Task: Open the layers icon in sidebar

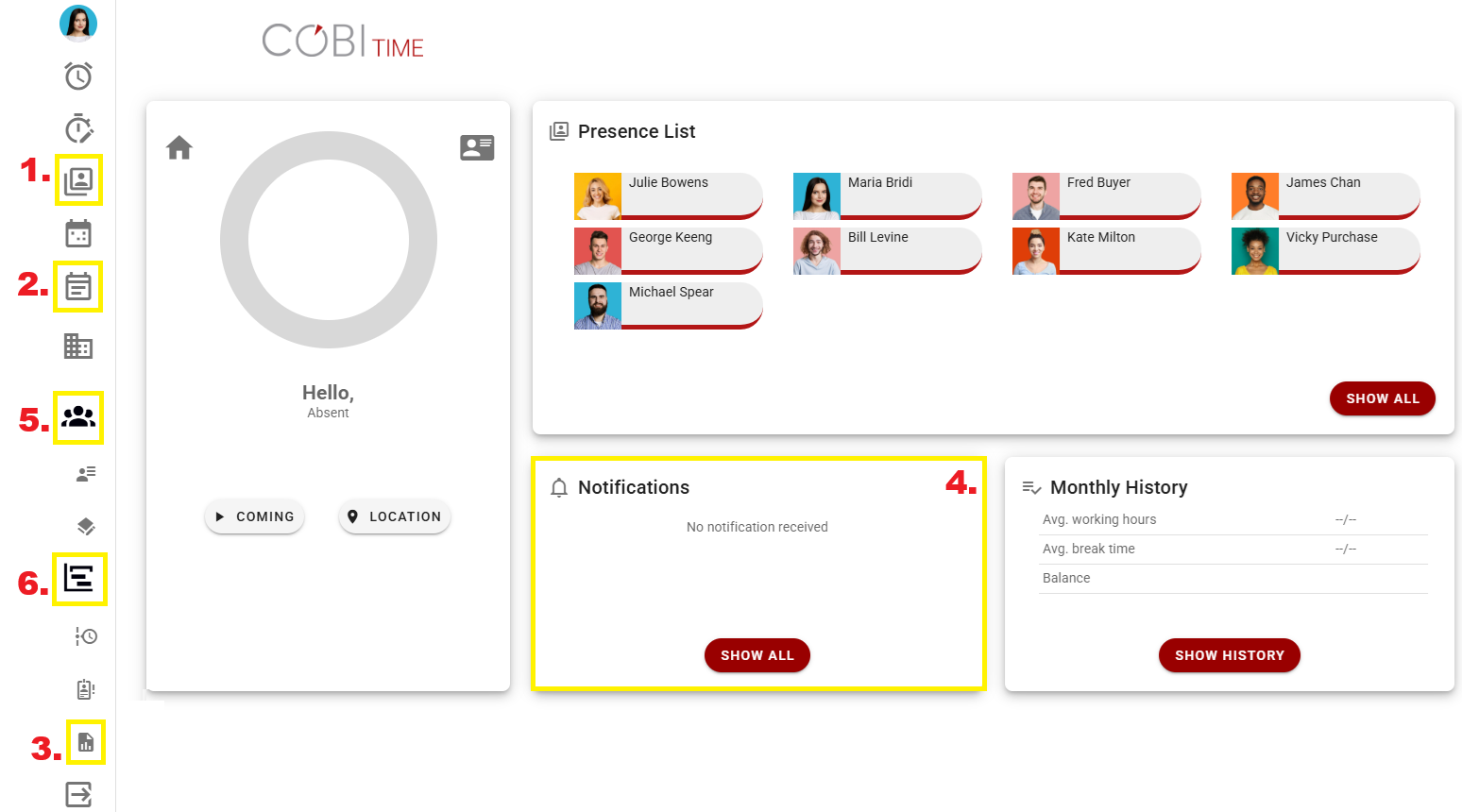Action: [86, 526]
